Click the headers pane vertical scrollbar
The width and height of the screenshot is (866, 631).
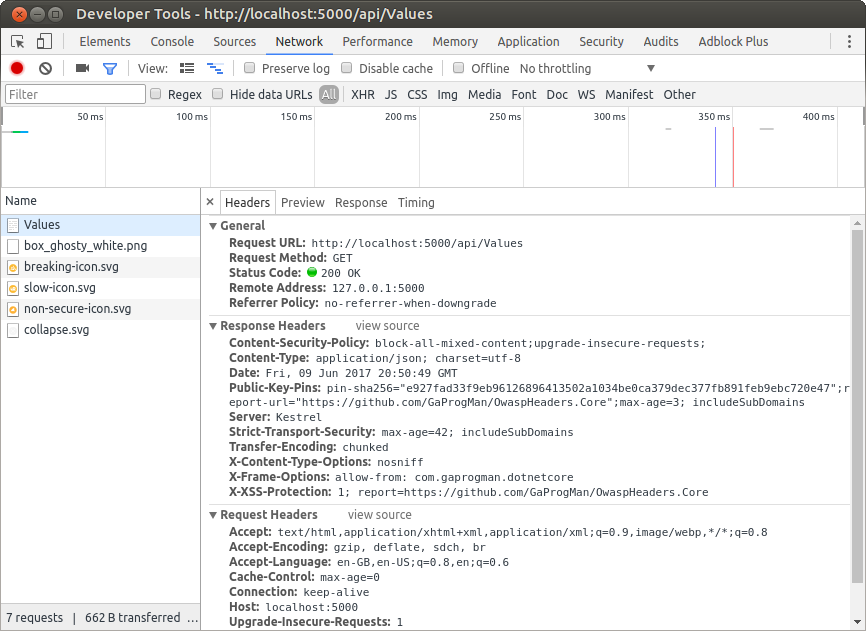857,406
